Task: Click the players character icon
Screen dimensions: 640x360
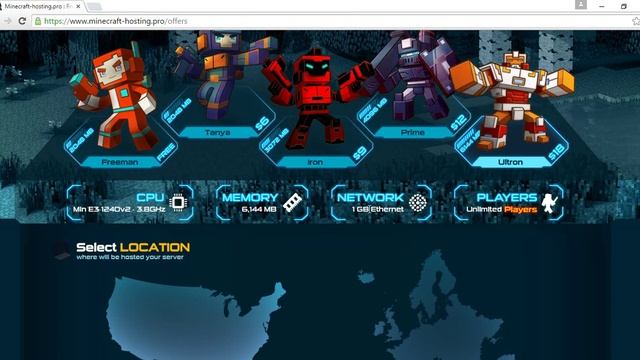Action: (549, 203)
